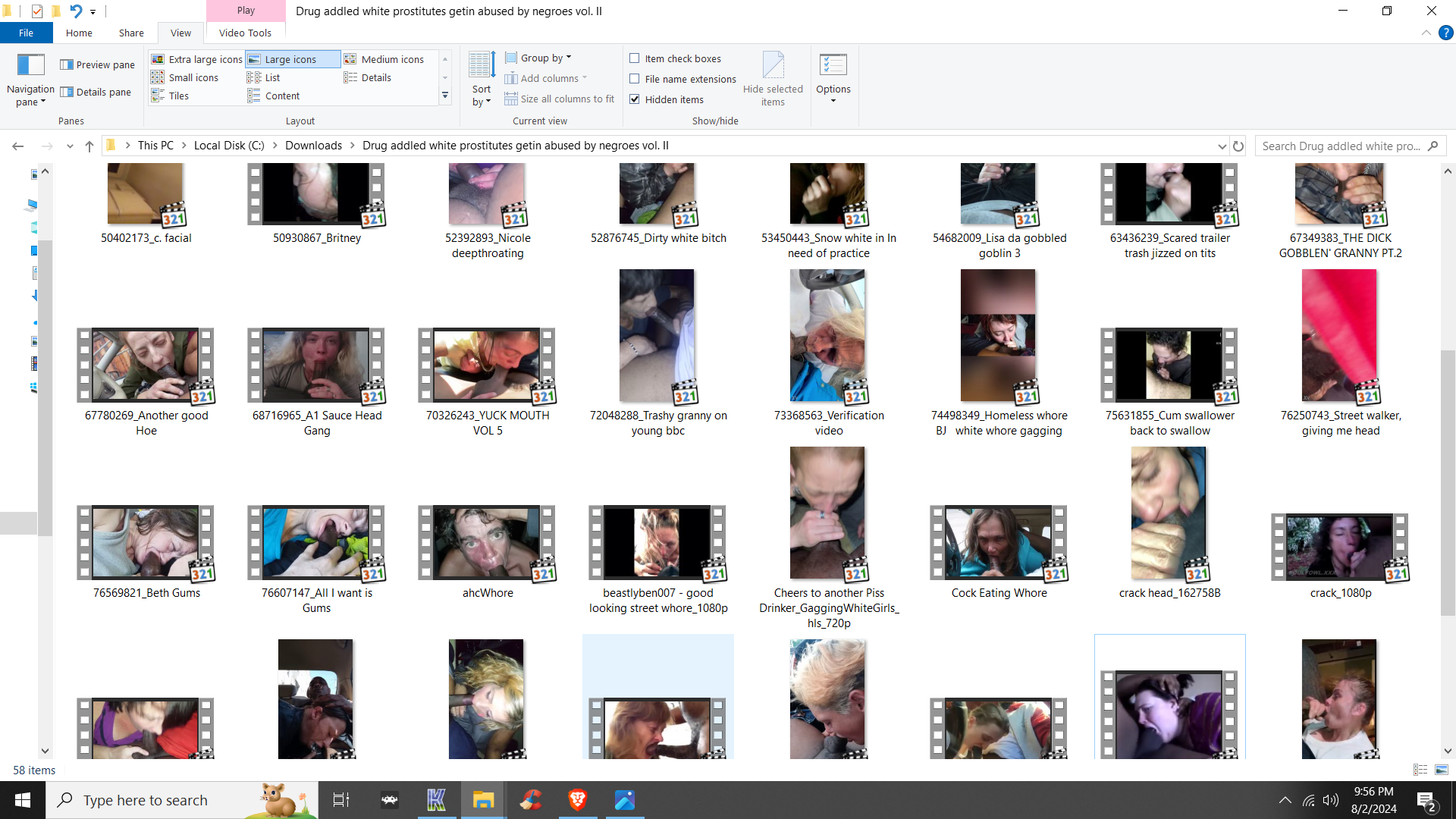This screenshot has width=1456, height=819.
Task: Open File Explorer from the taskbar
Action: (483, 800)
